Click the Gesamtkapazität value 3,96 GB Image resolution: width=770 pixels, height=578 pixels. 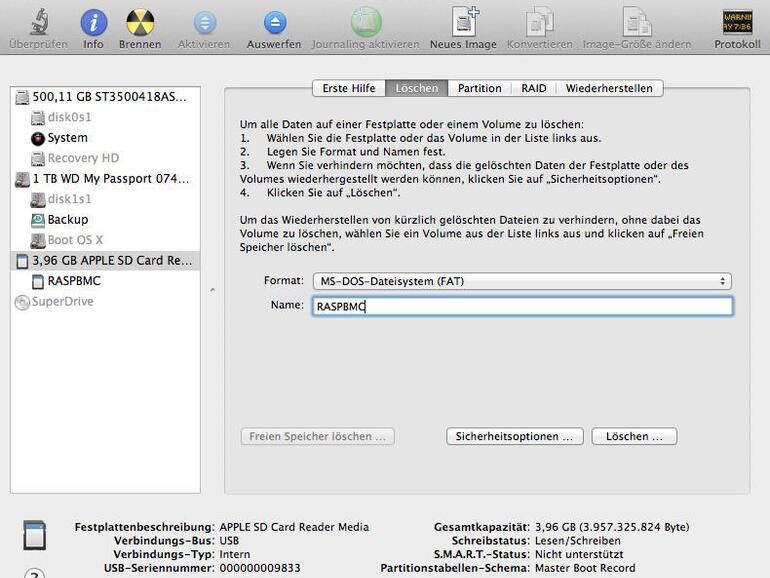tap(612, 527)
